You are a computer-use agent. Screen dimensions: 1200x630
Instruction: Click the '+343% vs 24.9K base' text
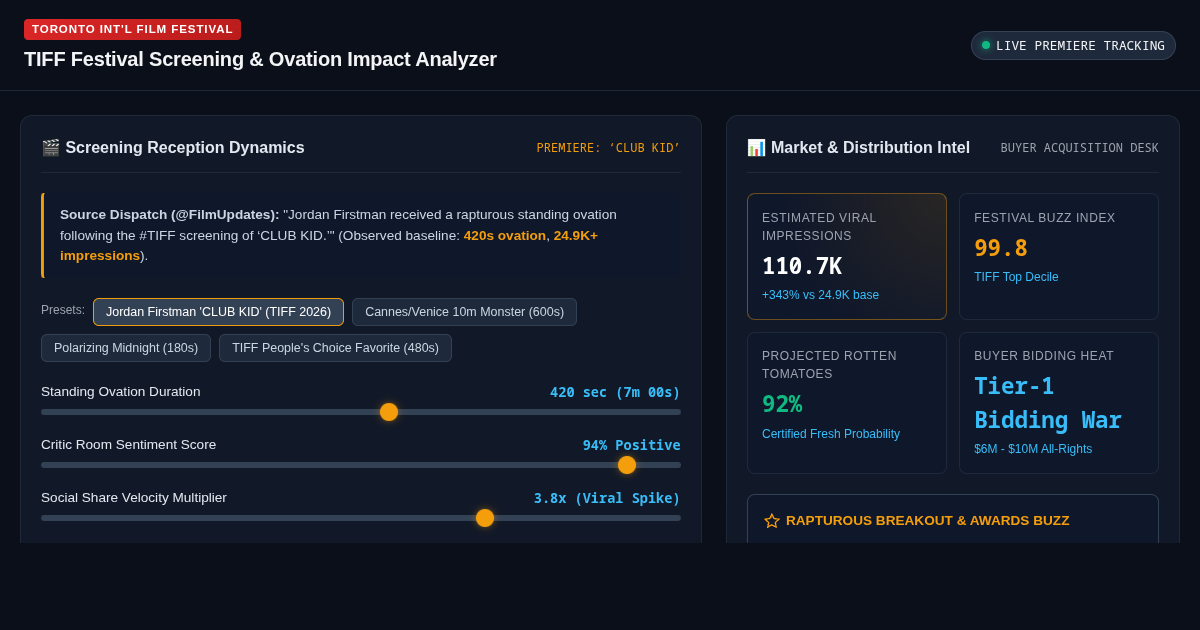tap(820, 295)
